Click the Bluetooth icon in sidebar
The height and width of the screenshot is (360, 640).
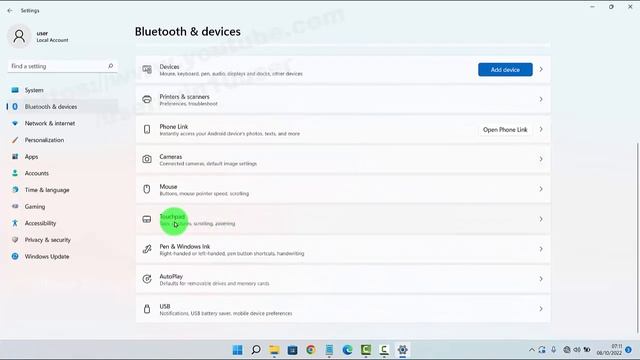[x=15, y=107]
